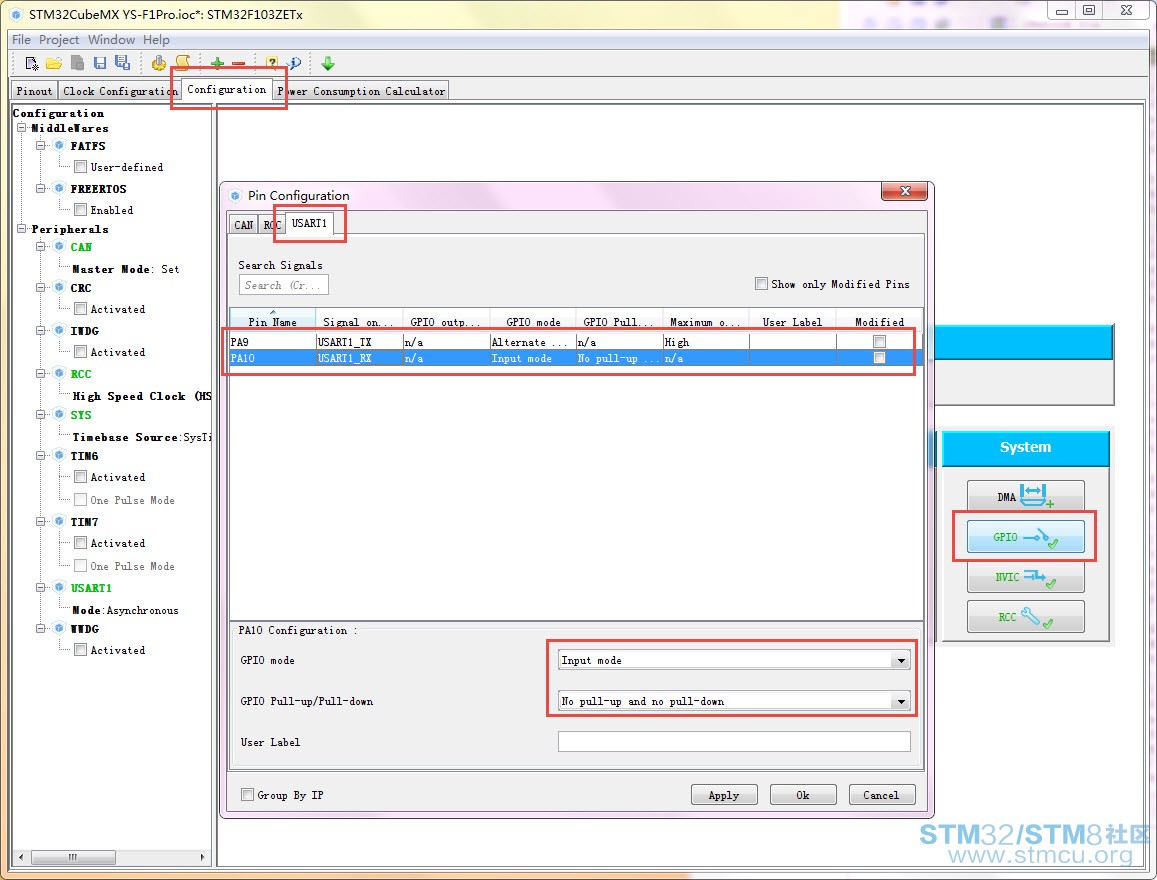Open the Window menu
This screenshot has width=1157, height=880.
tap(111, 40)
